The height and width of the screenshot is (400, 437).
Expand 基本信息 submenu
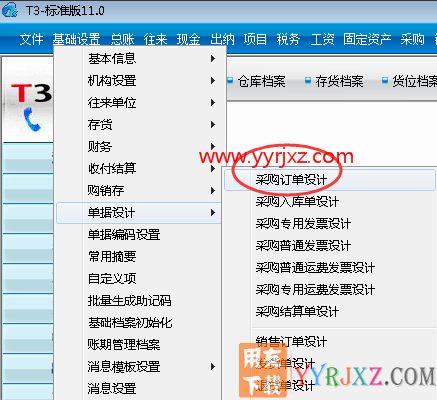[138, 59]
